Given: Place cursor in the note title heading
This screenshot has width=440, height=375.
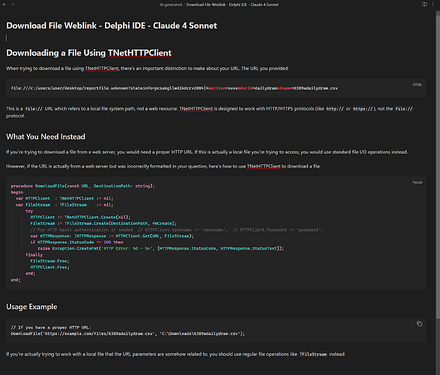Looking at the screenshot, I should (111, 26).
